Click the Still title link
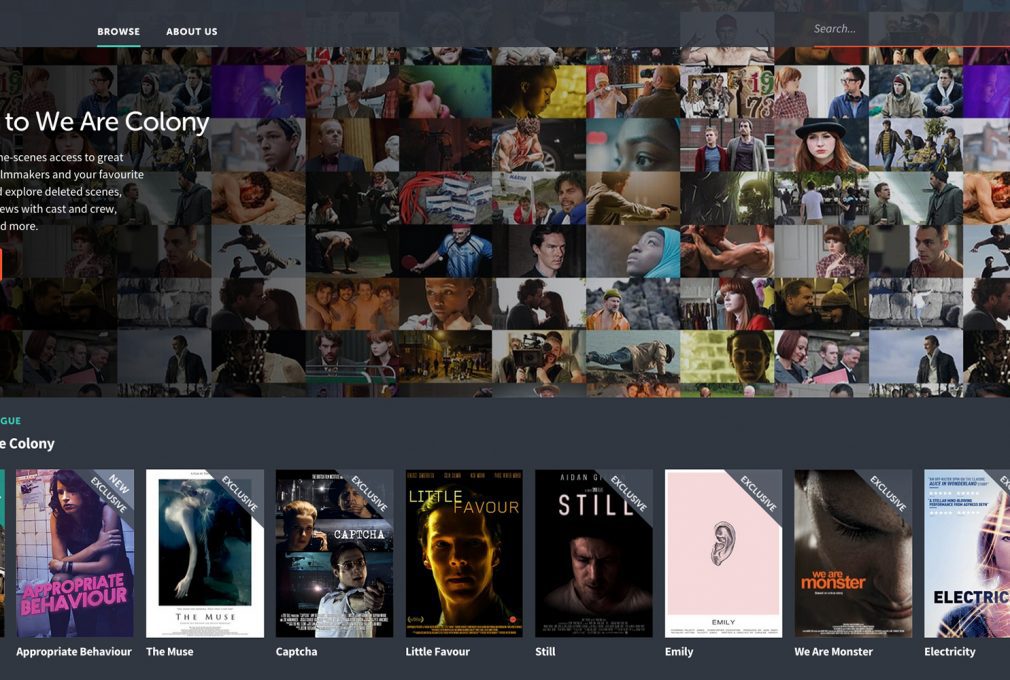Screen dimensions: 1010x680 tap(545, 652)
